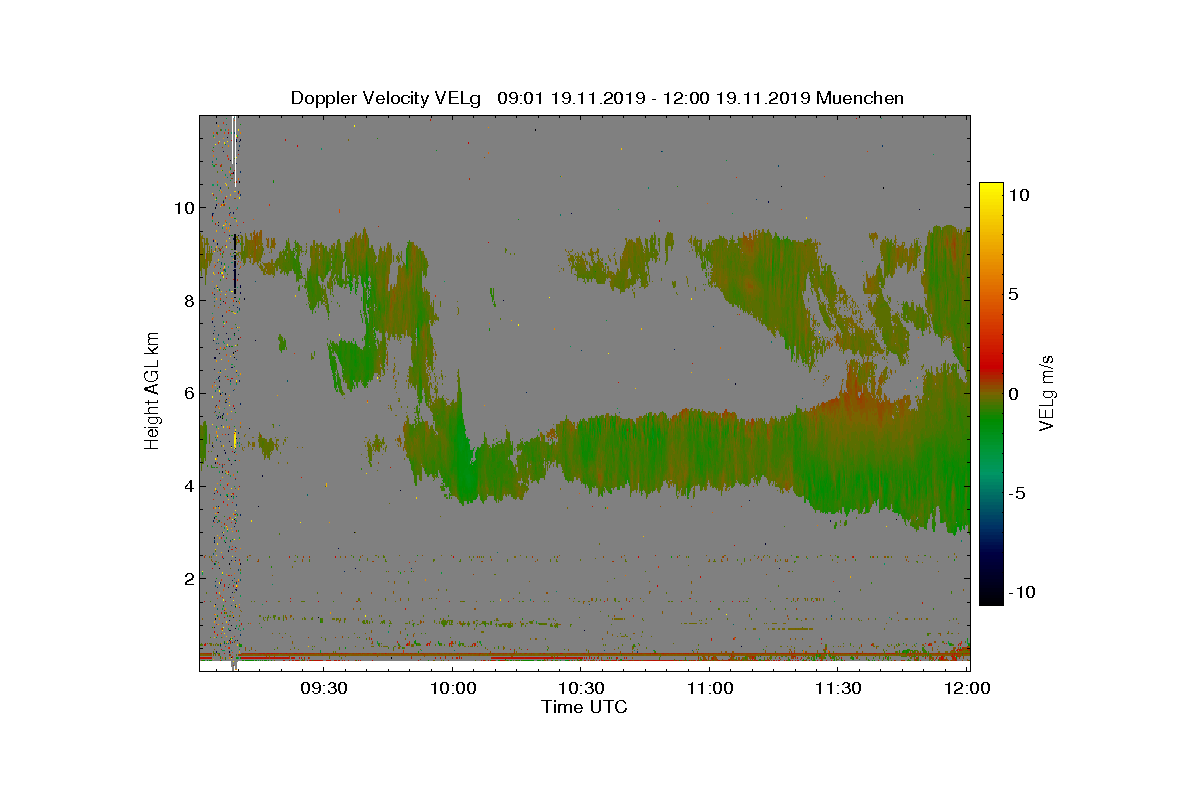Click the yellow top of the velocity colorbar
Viewport: 1200px width, 800px height.
pyautogui.click(x=991, y=192)
